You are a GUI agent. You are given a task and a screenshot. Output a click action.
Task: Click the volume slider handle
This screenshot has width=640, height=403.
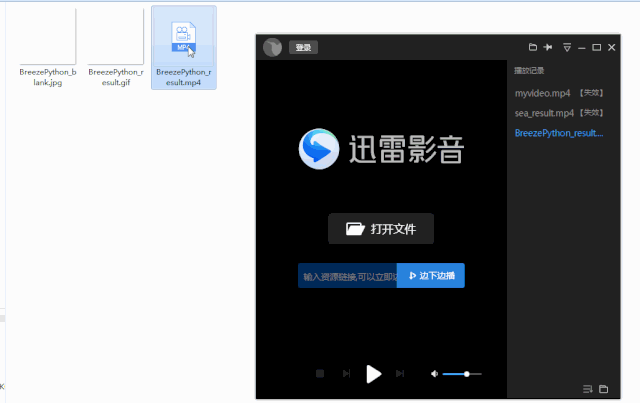pyautogui.click(x=467, y=374)
